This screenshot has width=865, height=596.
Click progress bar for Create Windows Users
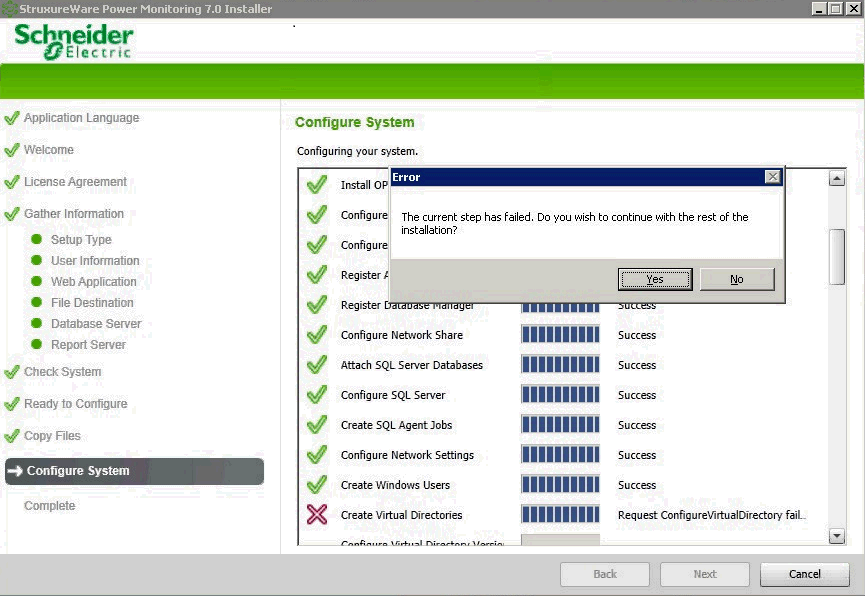tap(560, 485)
